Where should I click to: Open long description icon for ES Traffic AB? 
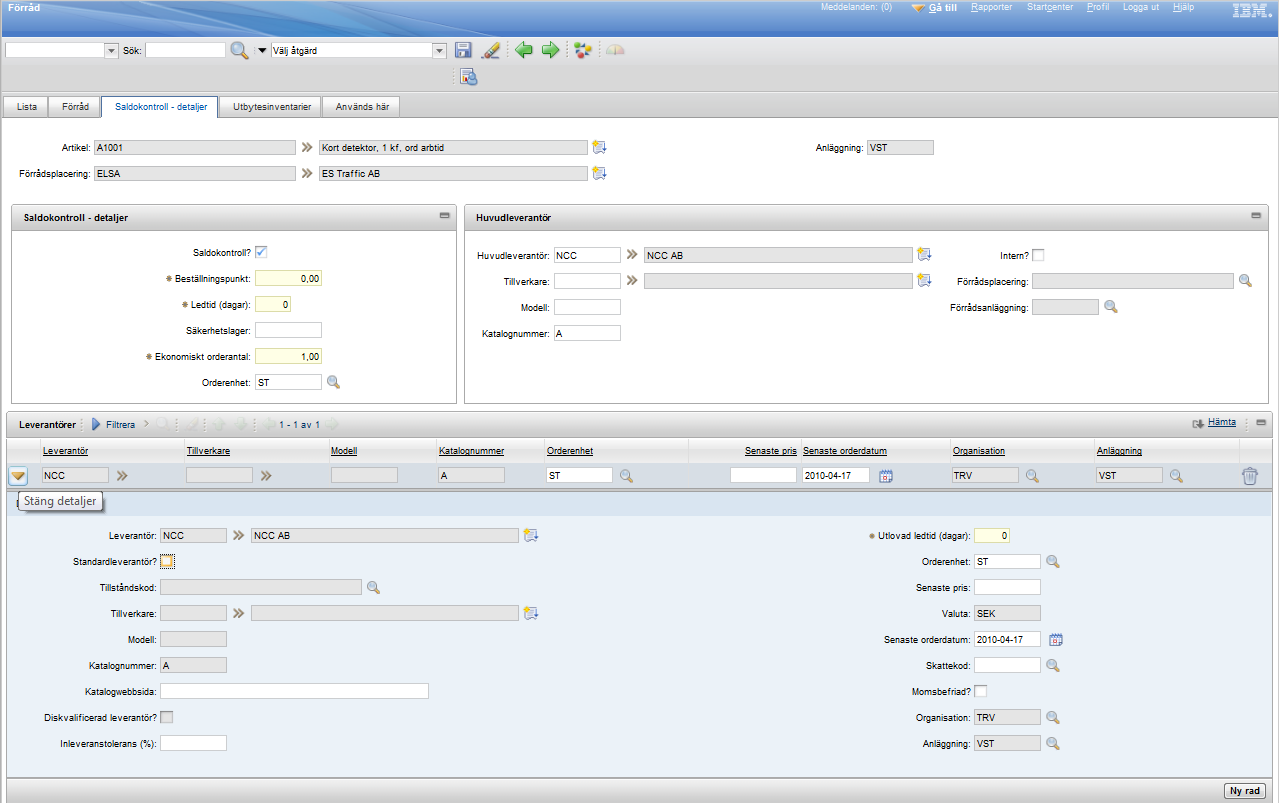point(599,173)
